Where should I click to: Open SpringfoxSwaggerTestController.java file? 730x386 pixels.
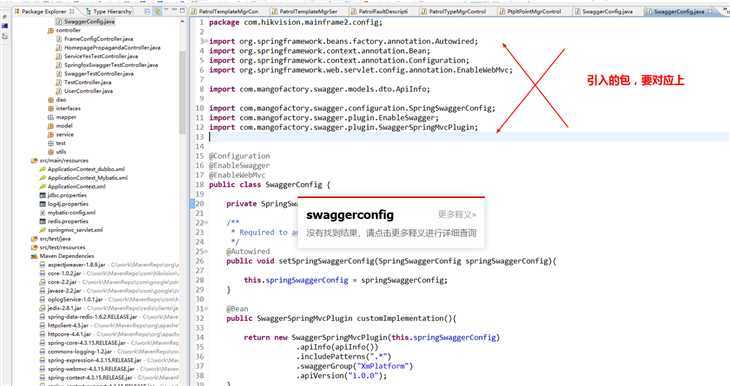click(x=107, y=65)
